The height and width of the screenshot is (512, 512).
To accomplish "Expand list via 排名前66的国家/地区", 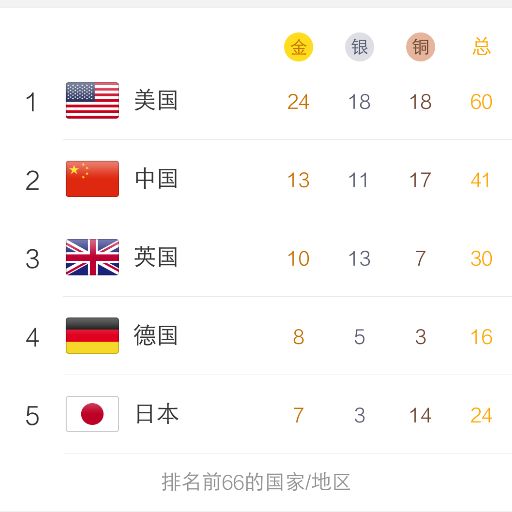I will click(x=256, y=482).
